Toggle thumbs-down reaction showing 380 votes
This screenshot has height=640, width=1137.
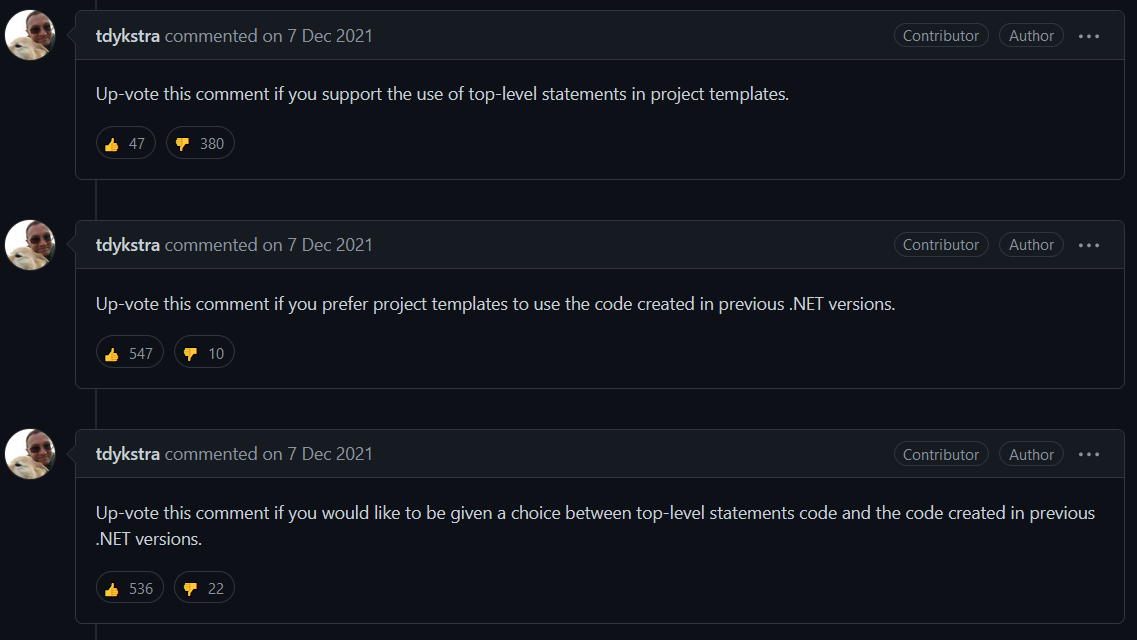pyautogui.click(x=200, y=143)
